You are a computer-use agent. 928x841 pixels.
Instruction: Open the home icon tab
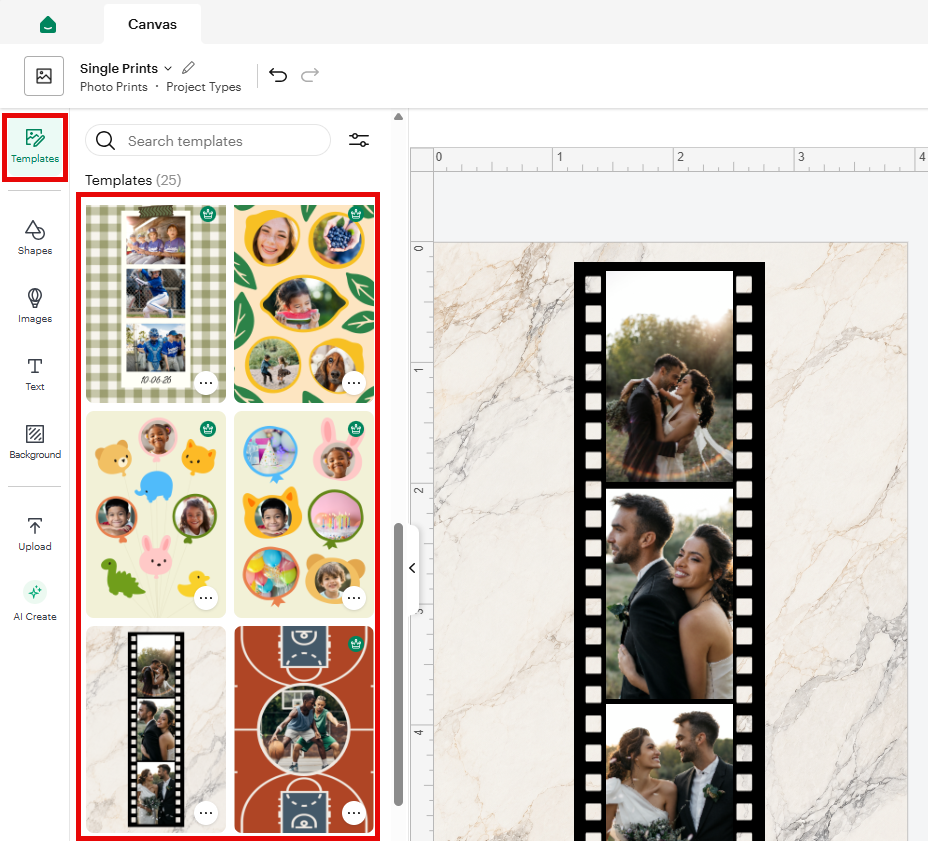48,24
